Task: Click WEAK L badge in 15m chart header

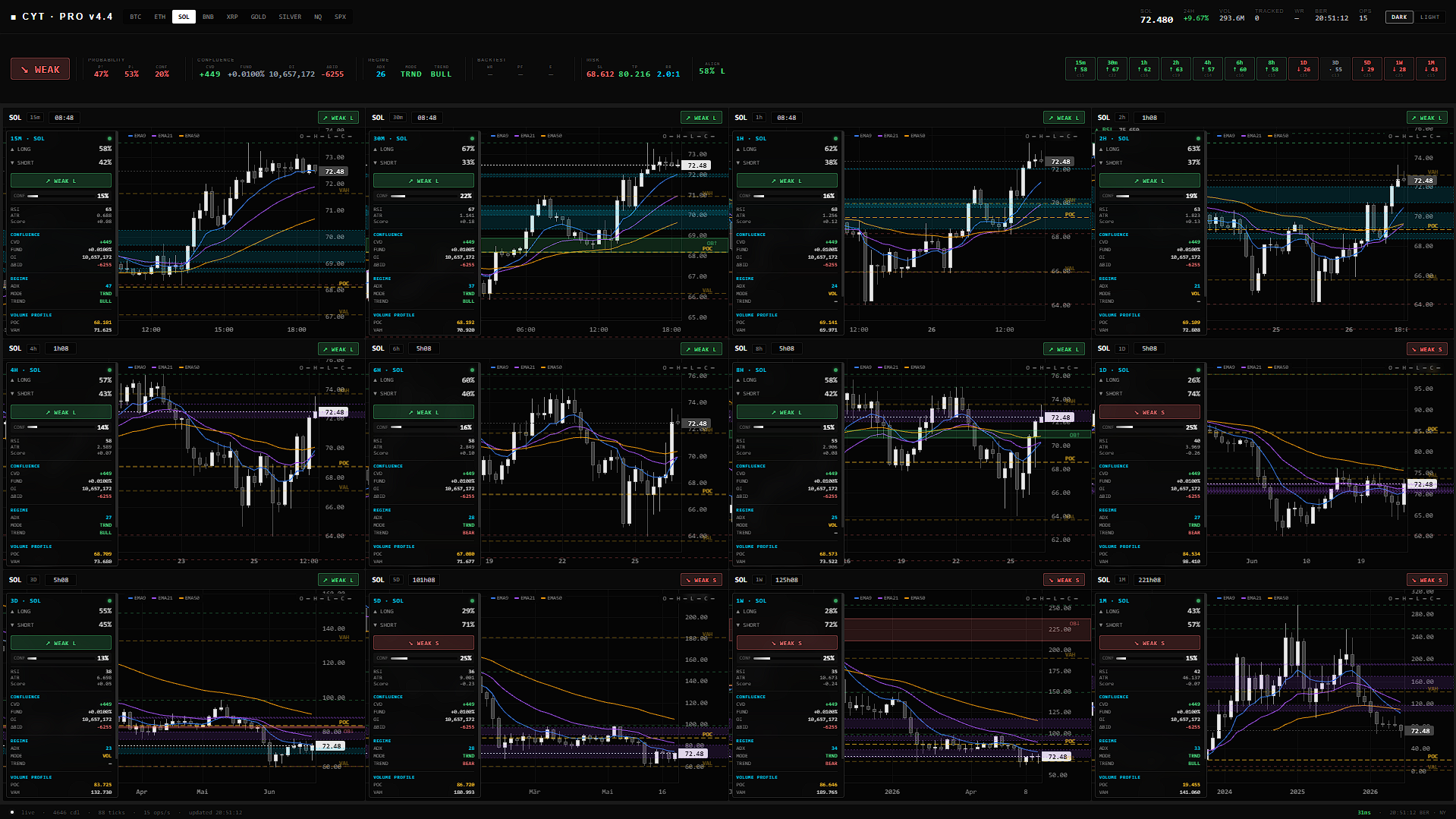Action: click(338, 118)
